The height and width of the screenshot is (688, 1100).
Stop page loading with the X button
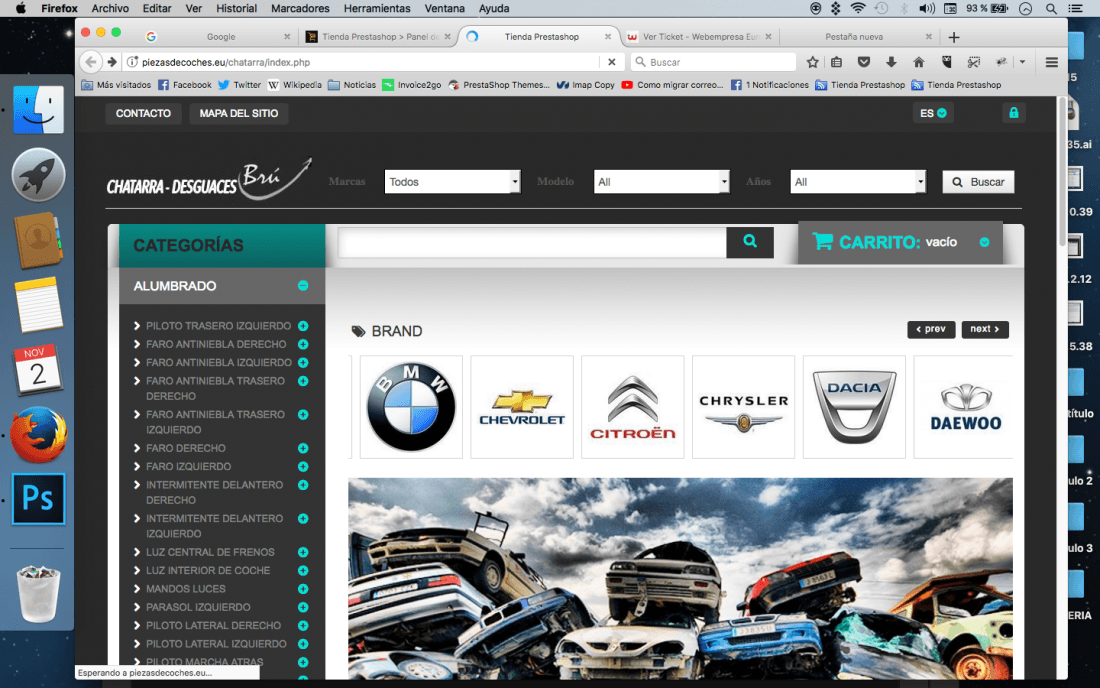(x=612, y=62)
